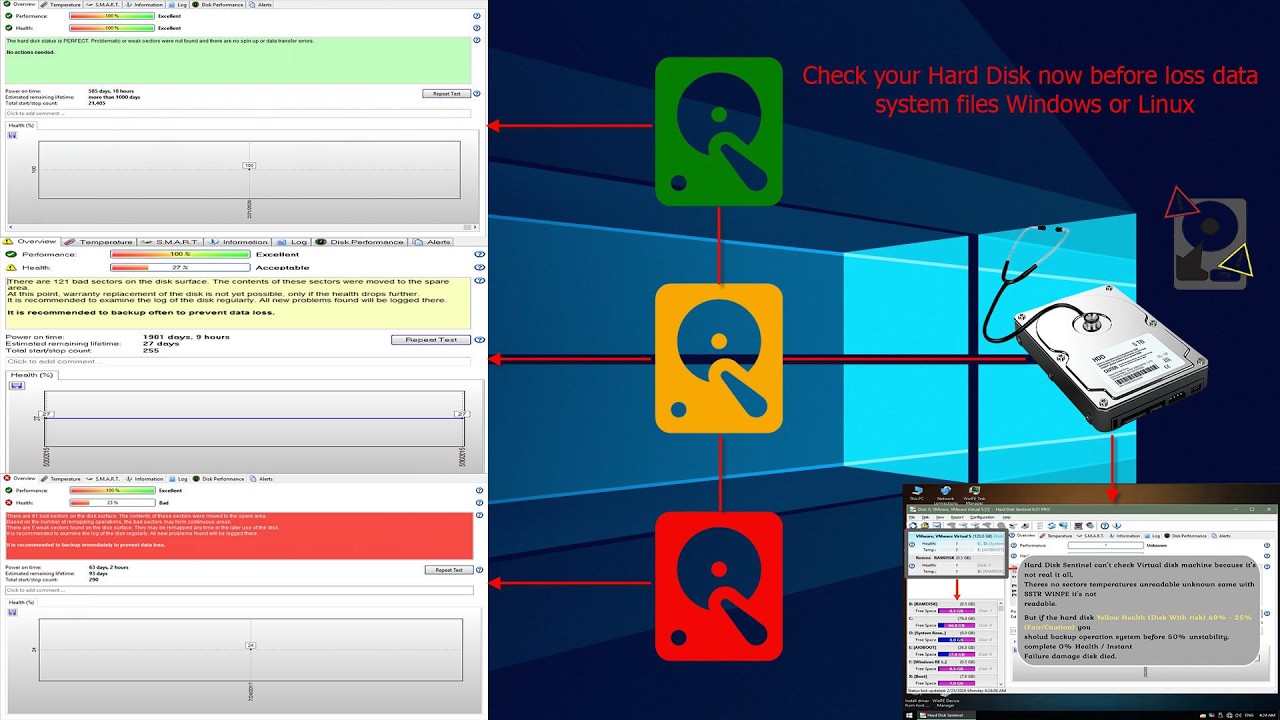Select Disk Performance tab in Acceptable-health panel
The image size is (1280, 720).
360,241
